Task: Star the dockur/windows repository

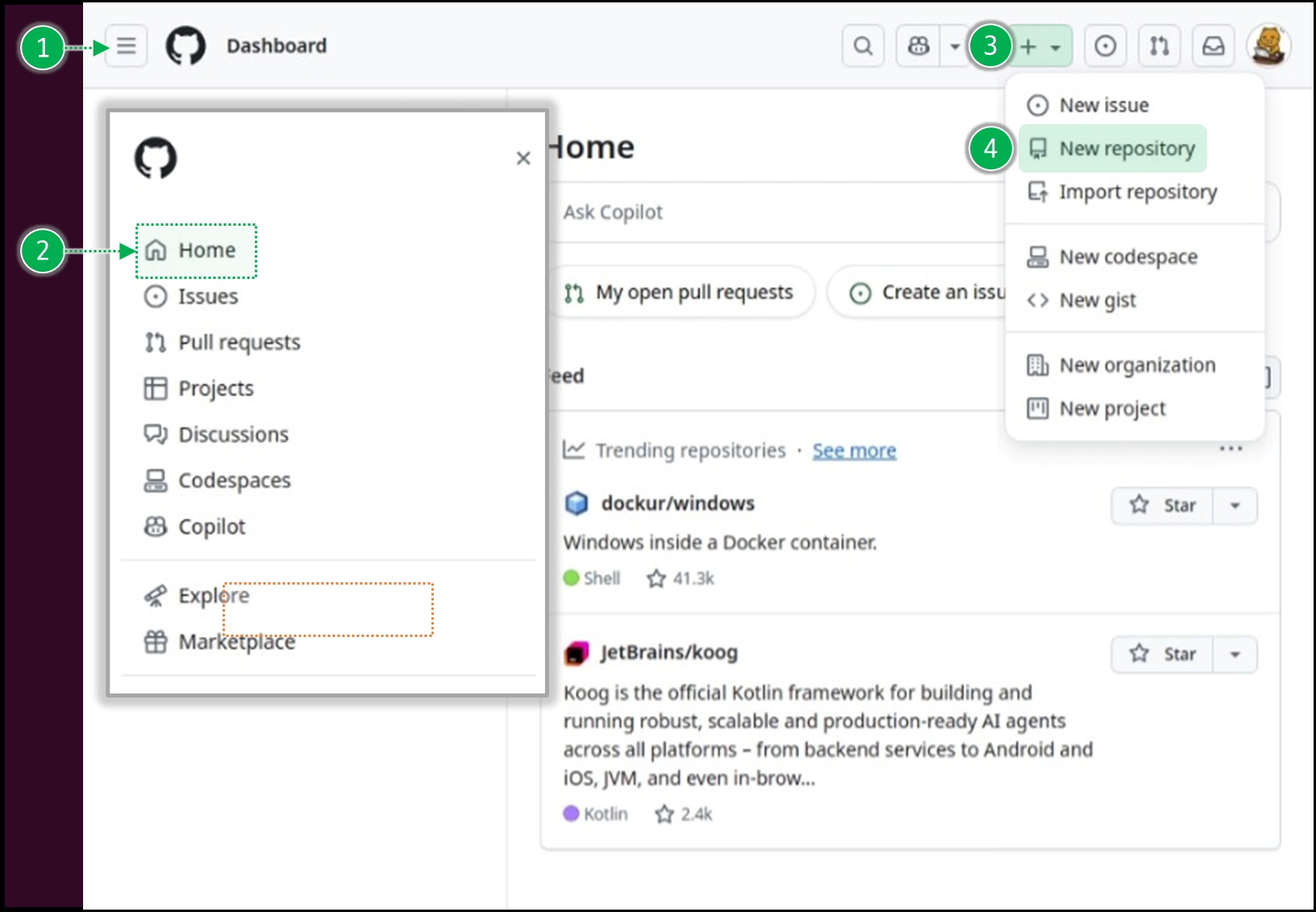Action: (1162, 506)
